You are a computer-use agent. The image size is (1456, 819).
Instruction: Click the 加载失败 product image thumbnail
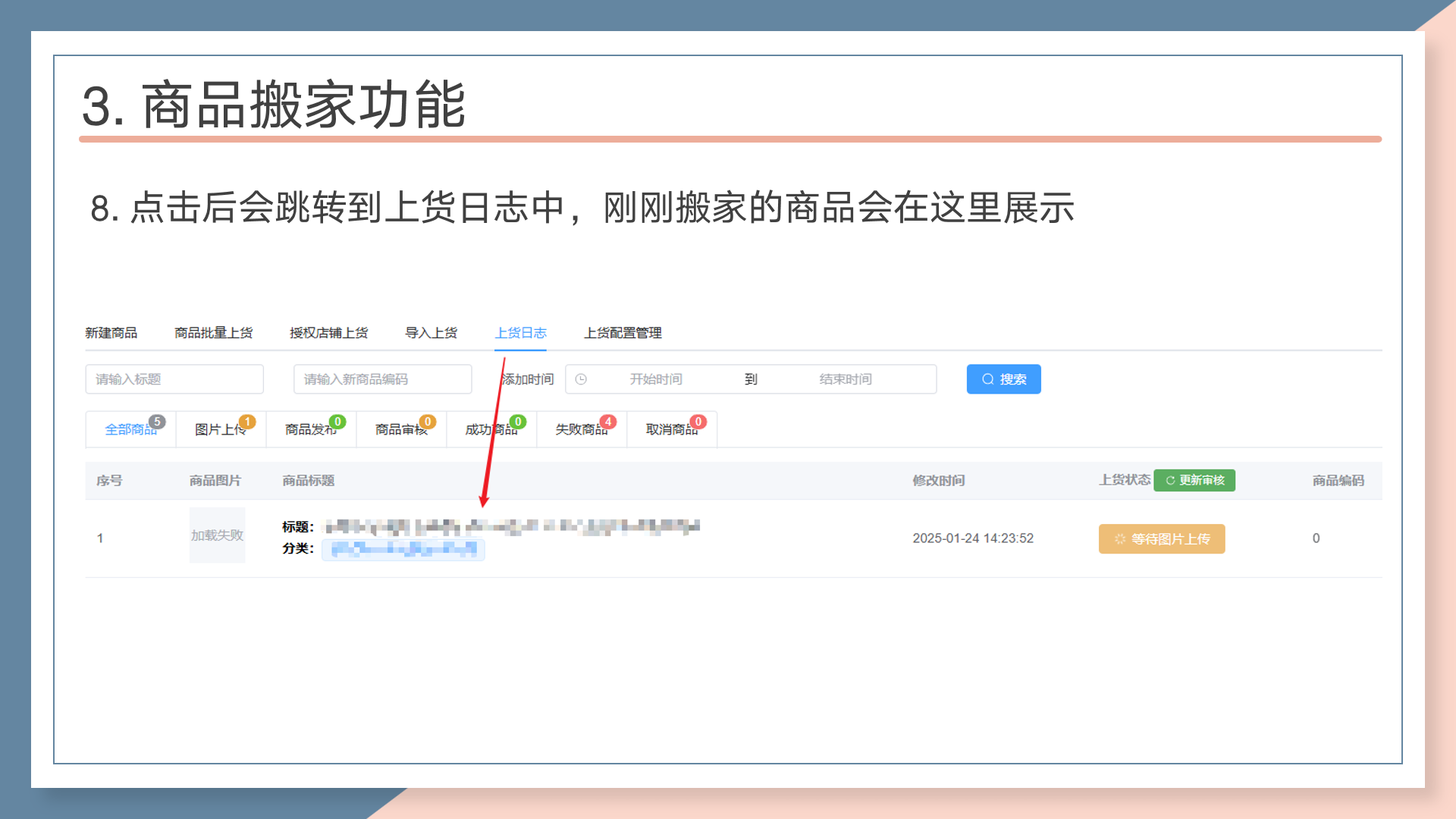[x=217, y=535]
